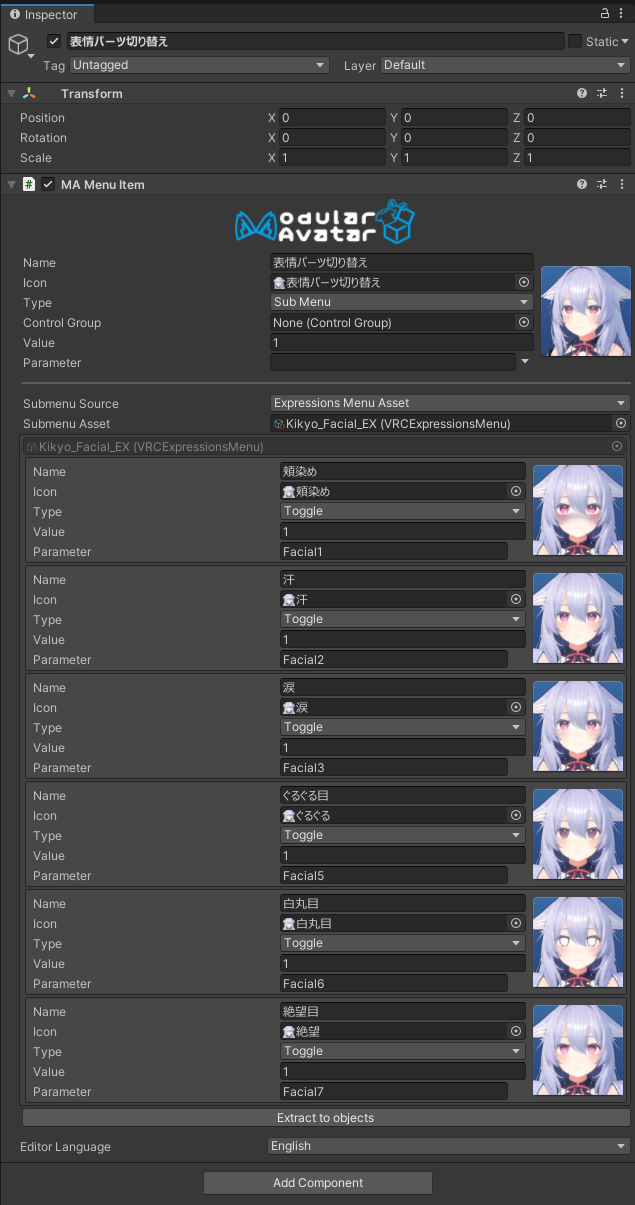Screen dimensions: 635x1205
Task: Click the 頬染め face thumbnail
Action: click(x=578, y=511)
